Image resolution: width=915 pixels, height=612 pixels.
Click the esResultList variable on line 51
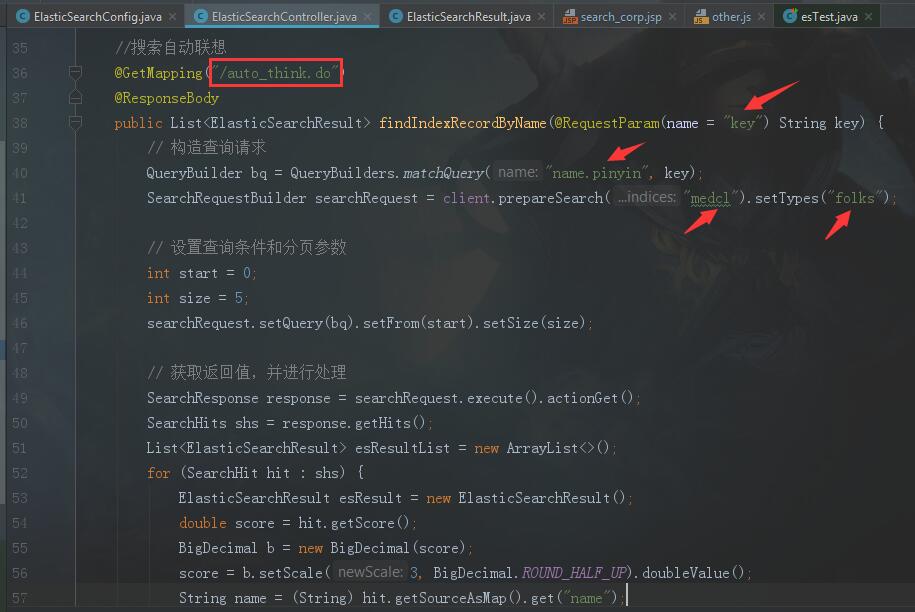(x=402, y=449)
